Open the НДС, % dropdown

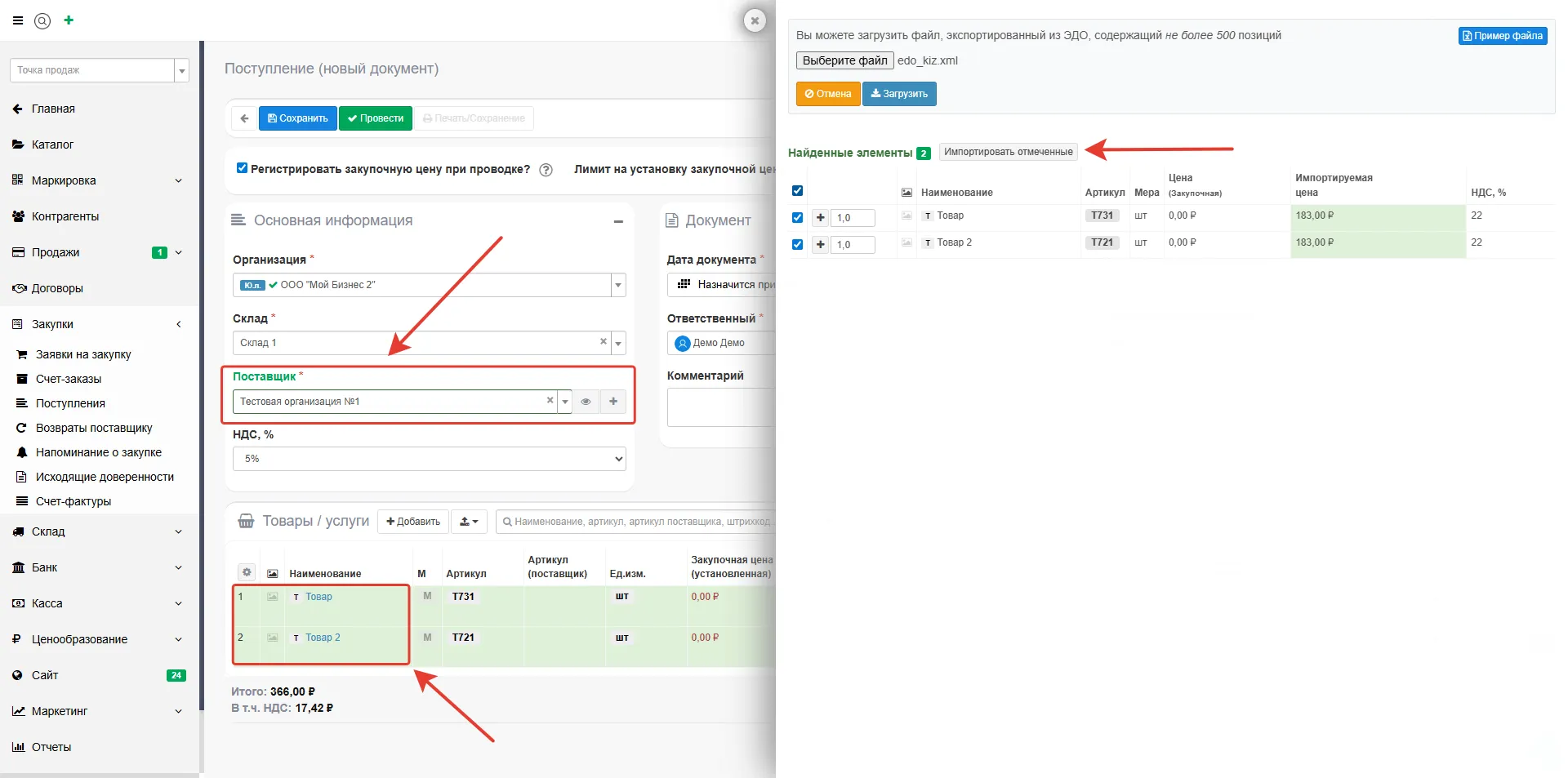429,459
